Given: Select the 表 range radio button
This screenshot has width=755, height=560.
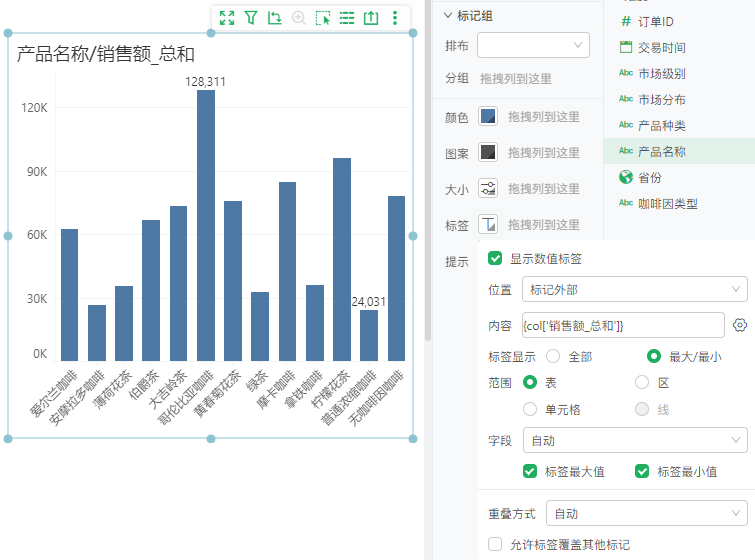Looking at the screenshot, I should 530,382.
